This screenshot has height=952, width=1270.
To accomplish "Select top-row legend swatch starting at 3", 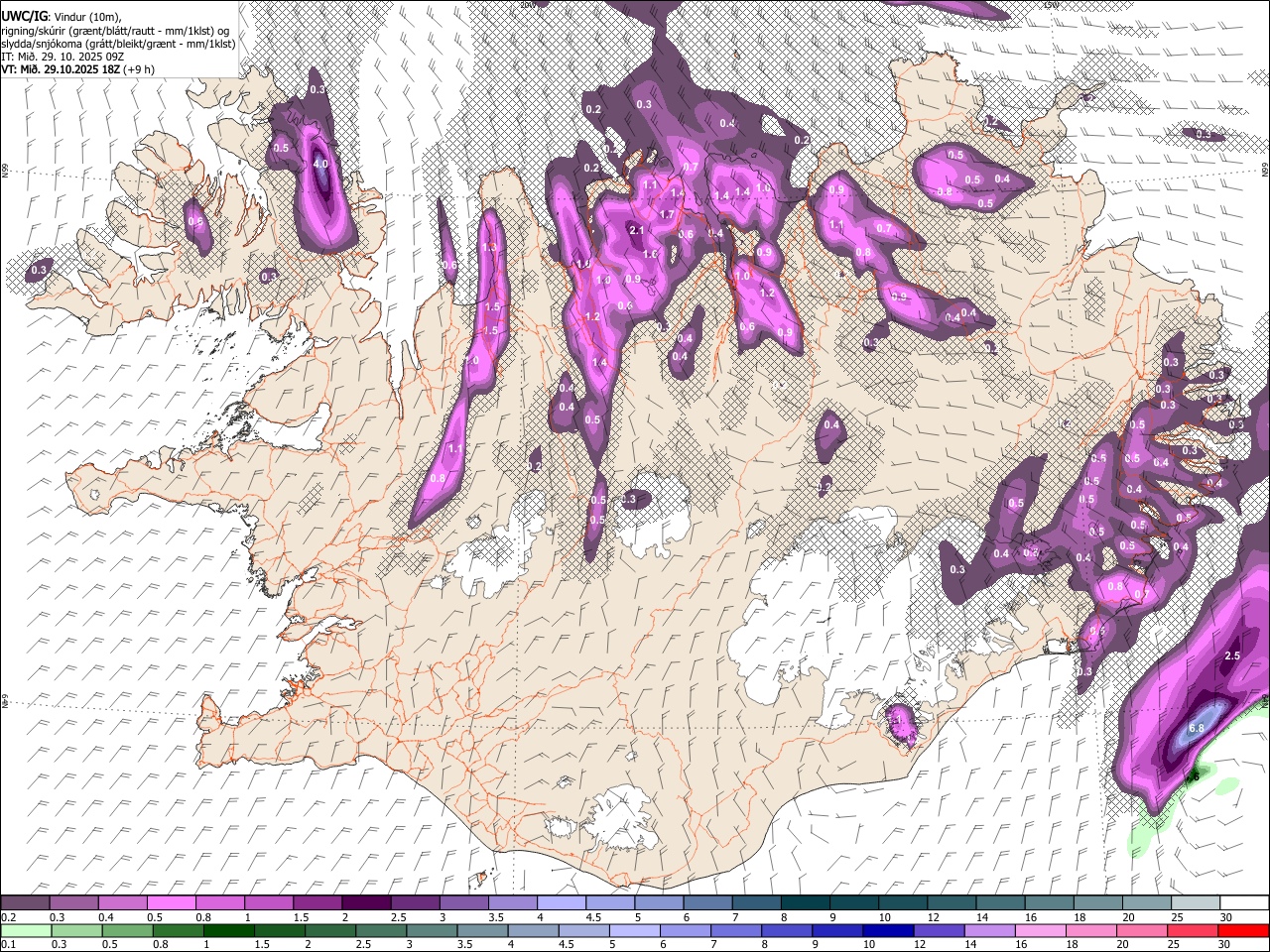I will (464, 902).
